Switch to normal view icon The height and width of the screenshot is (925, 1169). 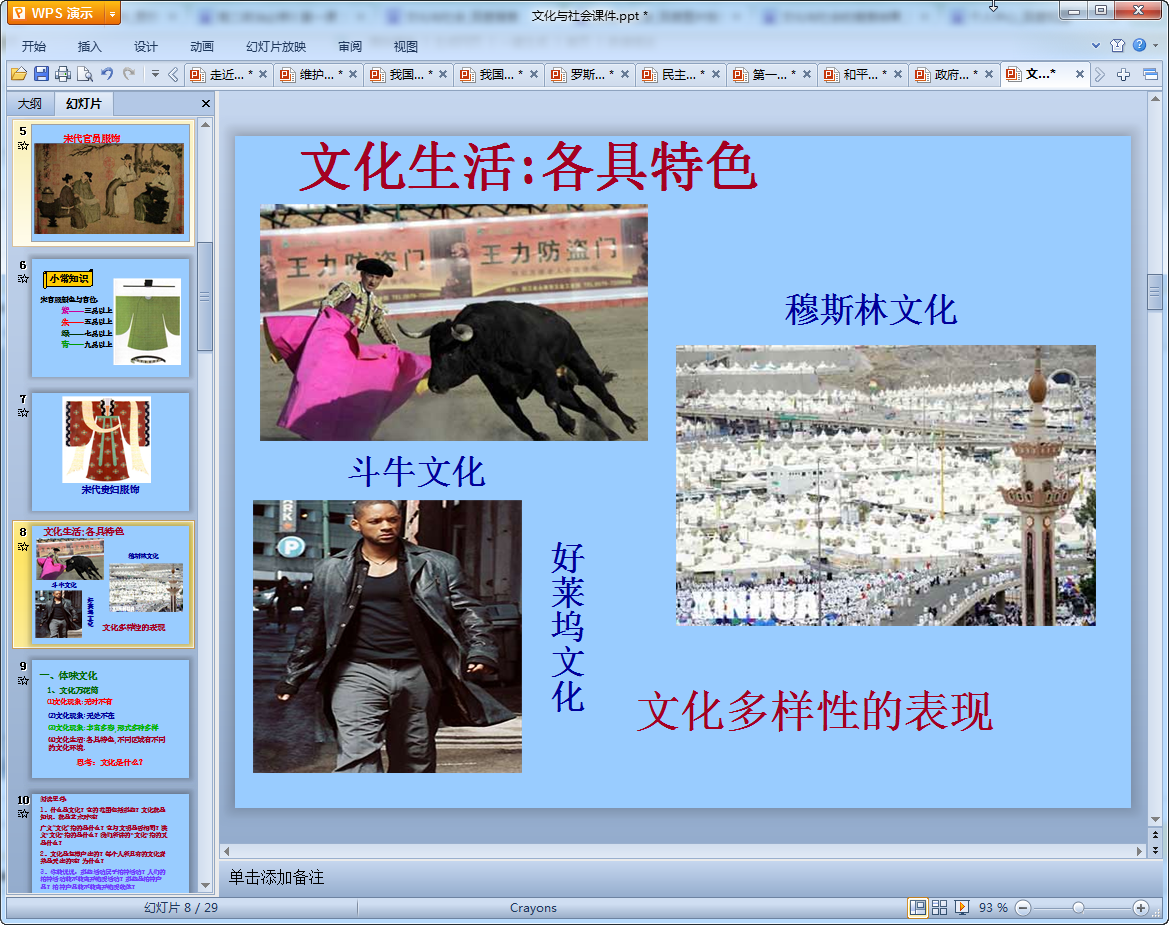tap(918, 907)
